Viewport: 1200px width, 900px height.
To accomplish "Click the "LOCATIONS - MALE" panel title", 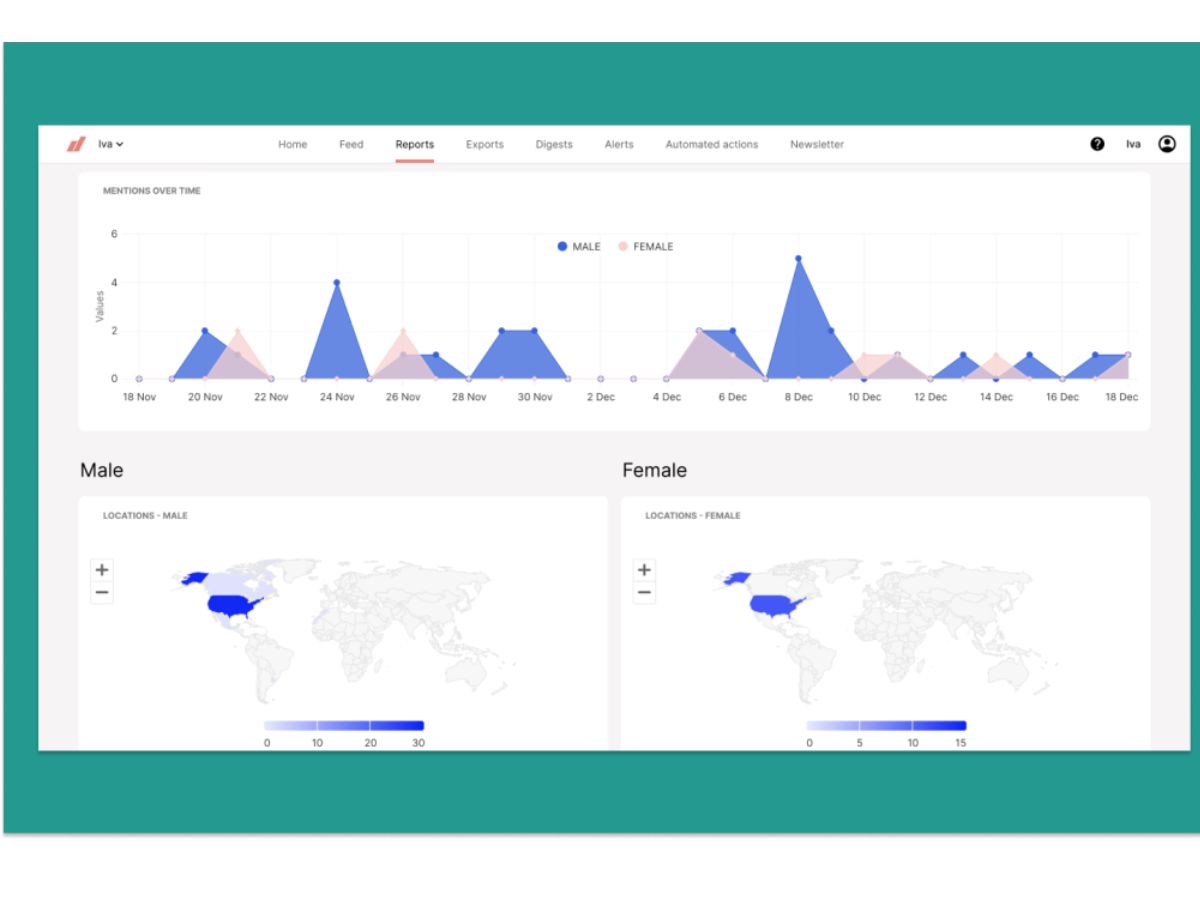I will click(x=145, y=516).
